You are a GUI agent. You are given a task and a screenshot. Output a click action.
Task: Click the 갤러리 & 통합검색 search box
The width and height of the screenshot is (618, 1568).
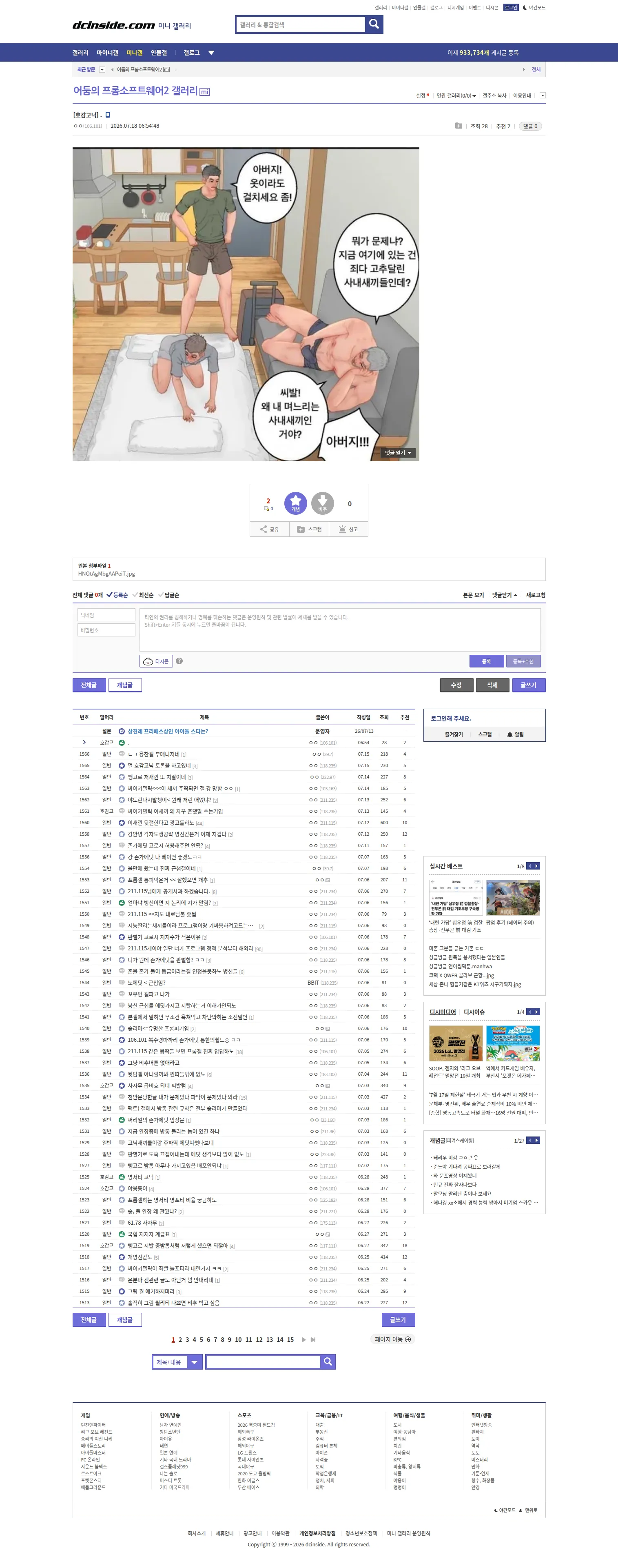pyautogui.click(x=301, y=24)
